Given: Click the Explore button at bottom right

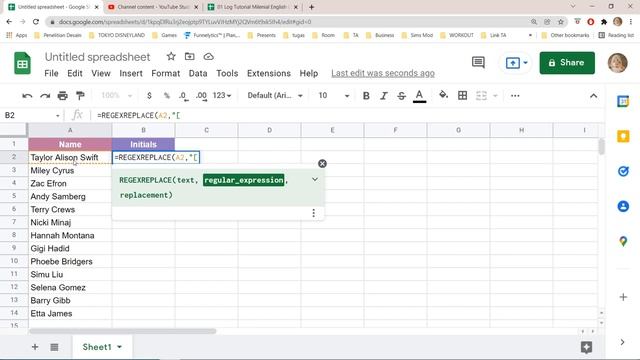Looking at the screenshot, I should tap(586, 347).
